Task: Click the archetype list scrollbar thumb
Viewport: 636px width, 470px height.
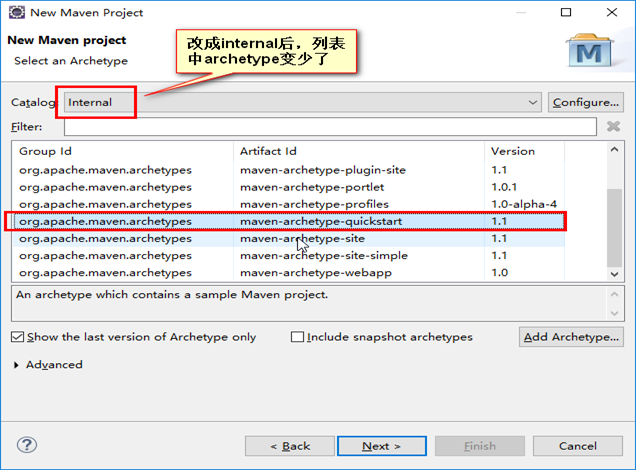Action: 615,228
